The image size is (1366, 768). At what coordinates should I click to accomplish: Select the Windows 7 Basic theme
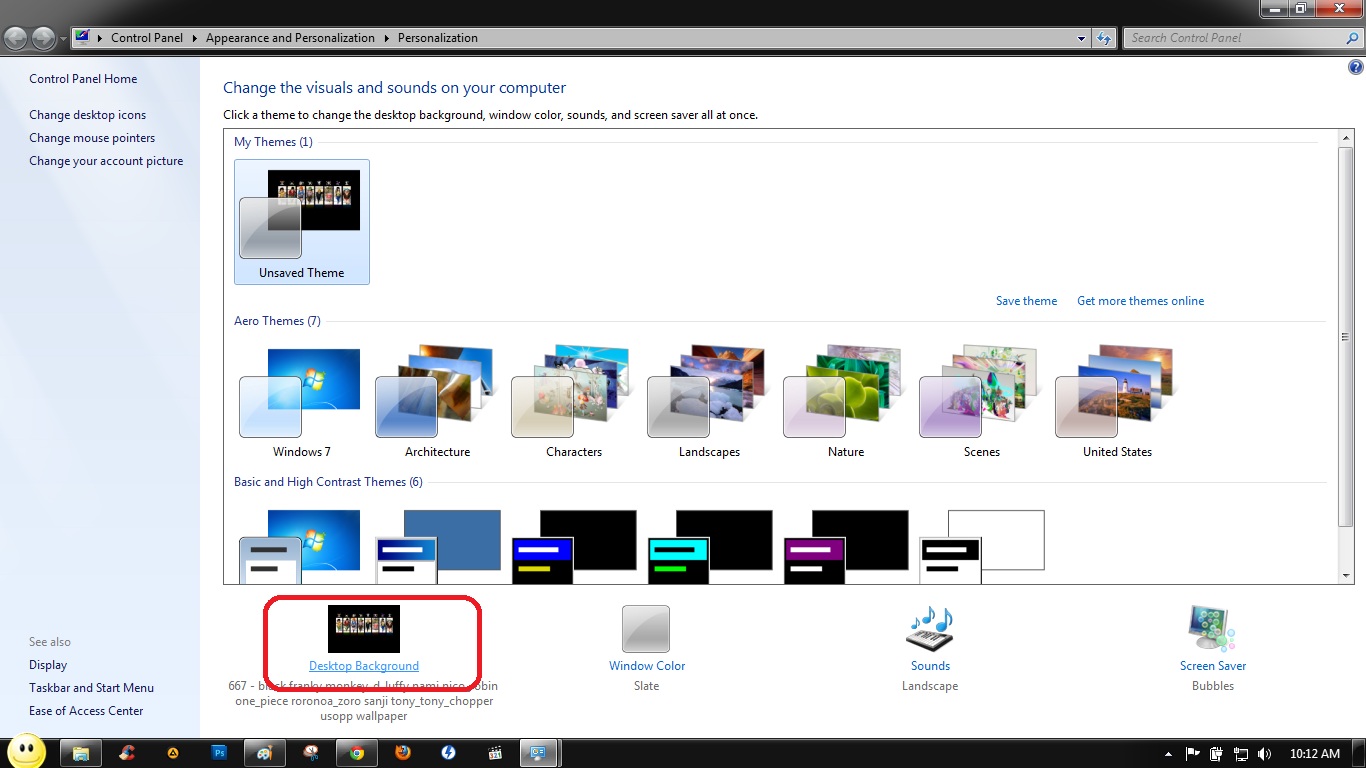[x=301, y=546]
